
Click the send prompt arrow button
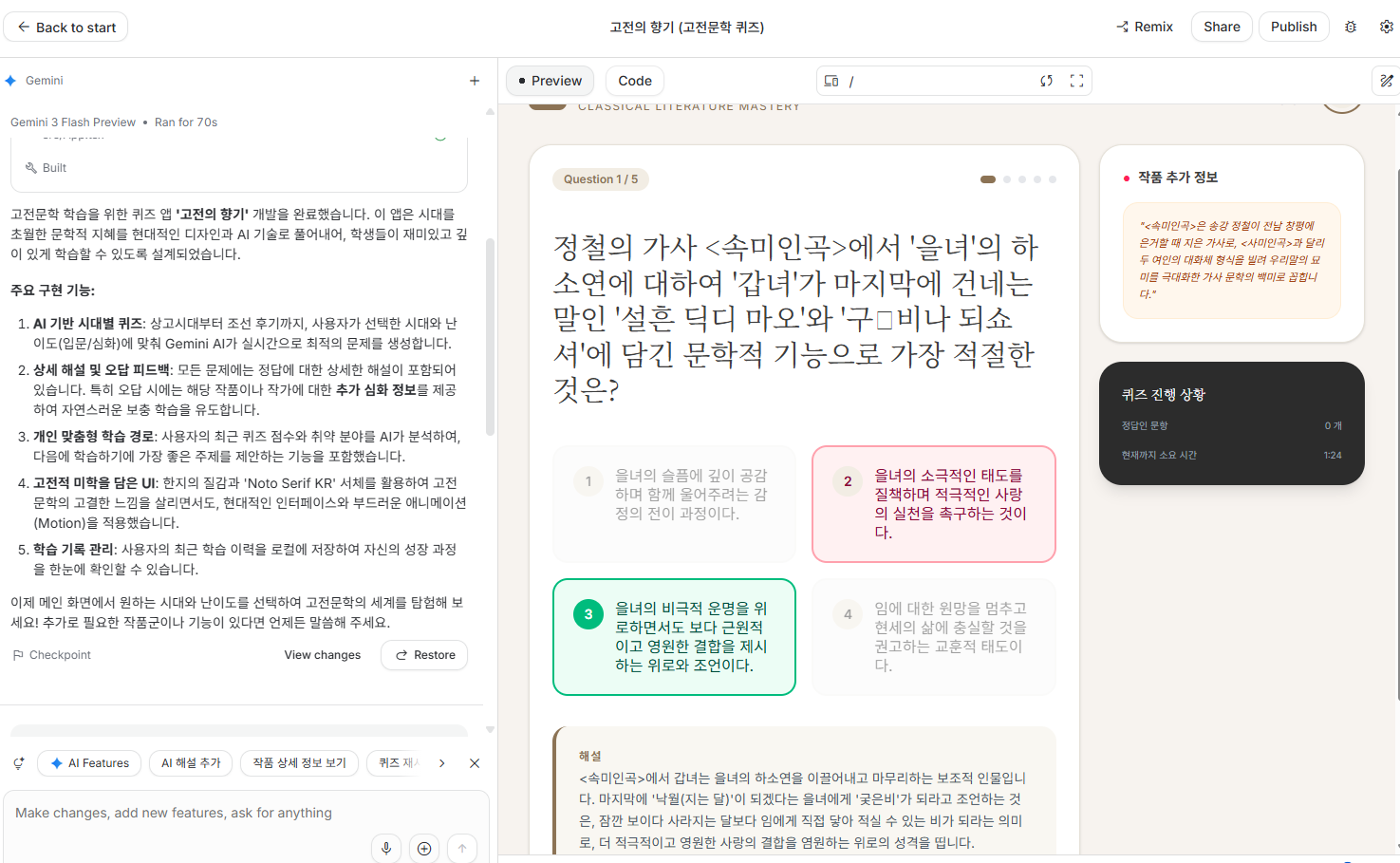pyautogui.click(x=462, y=848)
